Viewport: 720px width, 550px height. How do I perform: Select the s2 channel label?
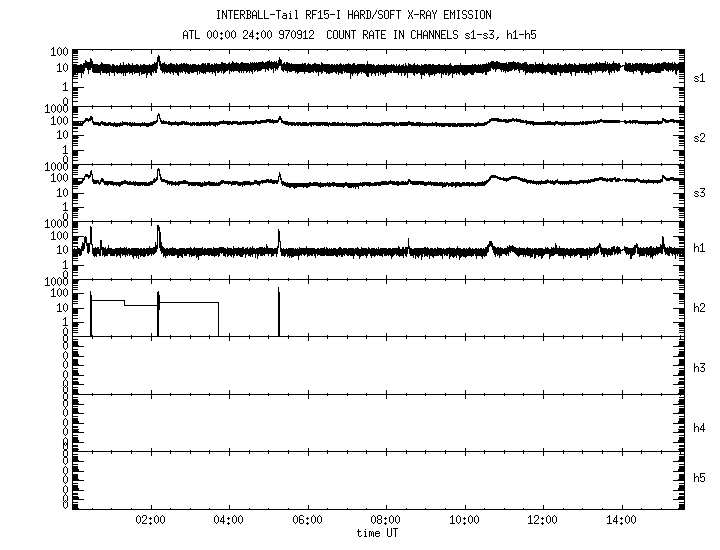(699, 138)
